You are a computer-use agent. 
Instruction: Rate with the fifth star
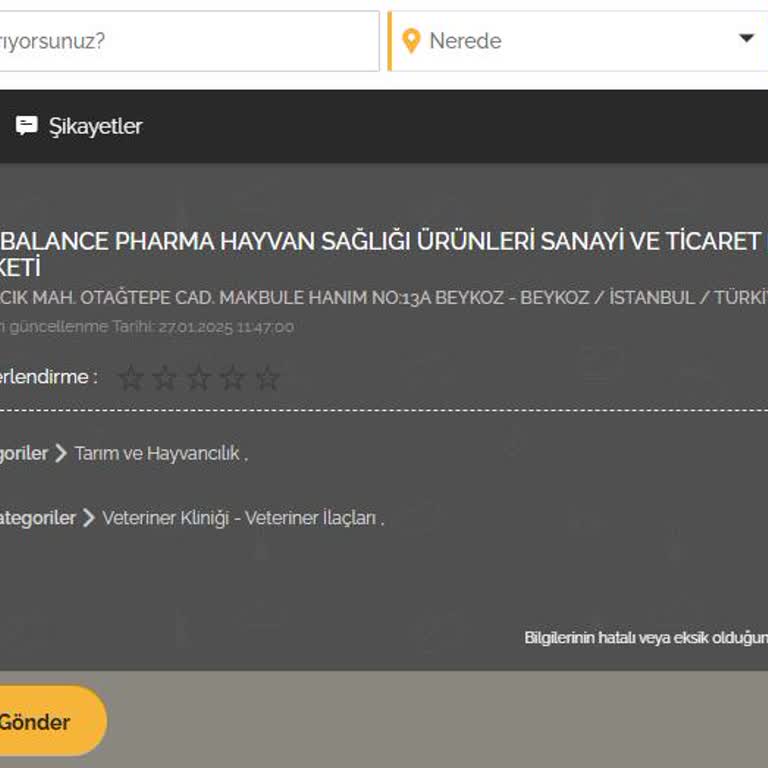(267, 378)
